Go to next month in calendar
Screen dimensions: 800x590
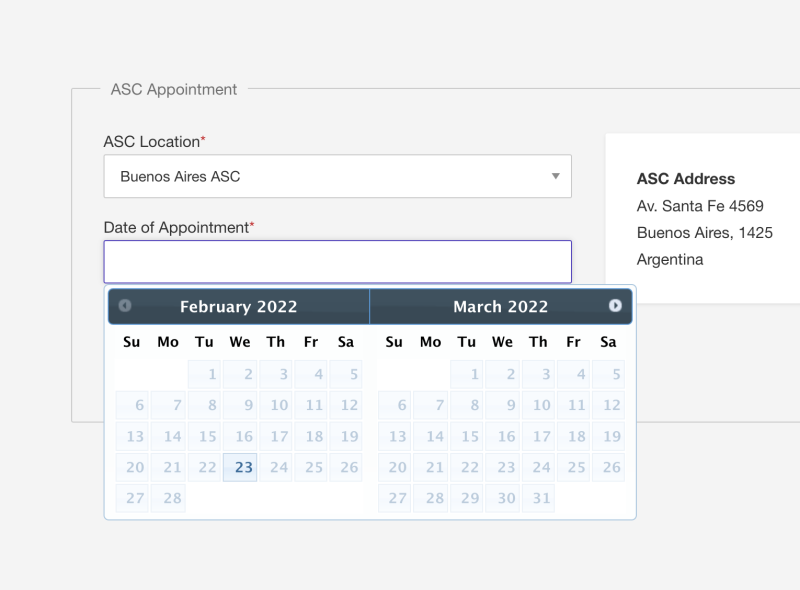[x=615, y=305]
